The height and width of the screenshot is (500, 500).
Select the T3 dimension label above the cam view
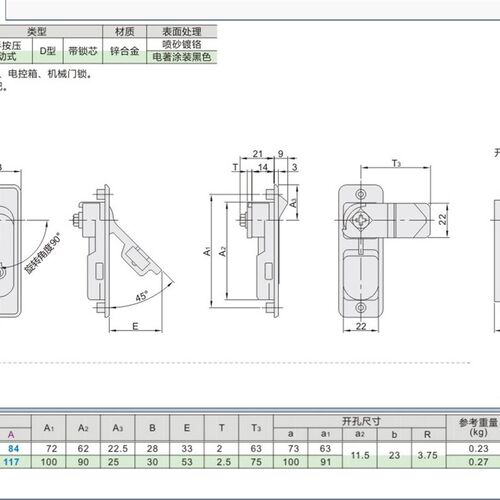point(396,163)
